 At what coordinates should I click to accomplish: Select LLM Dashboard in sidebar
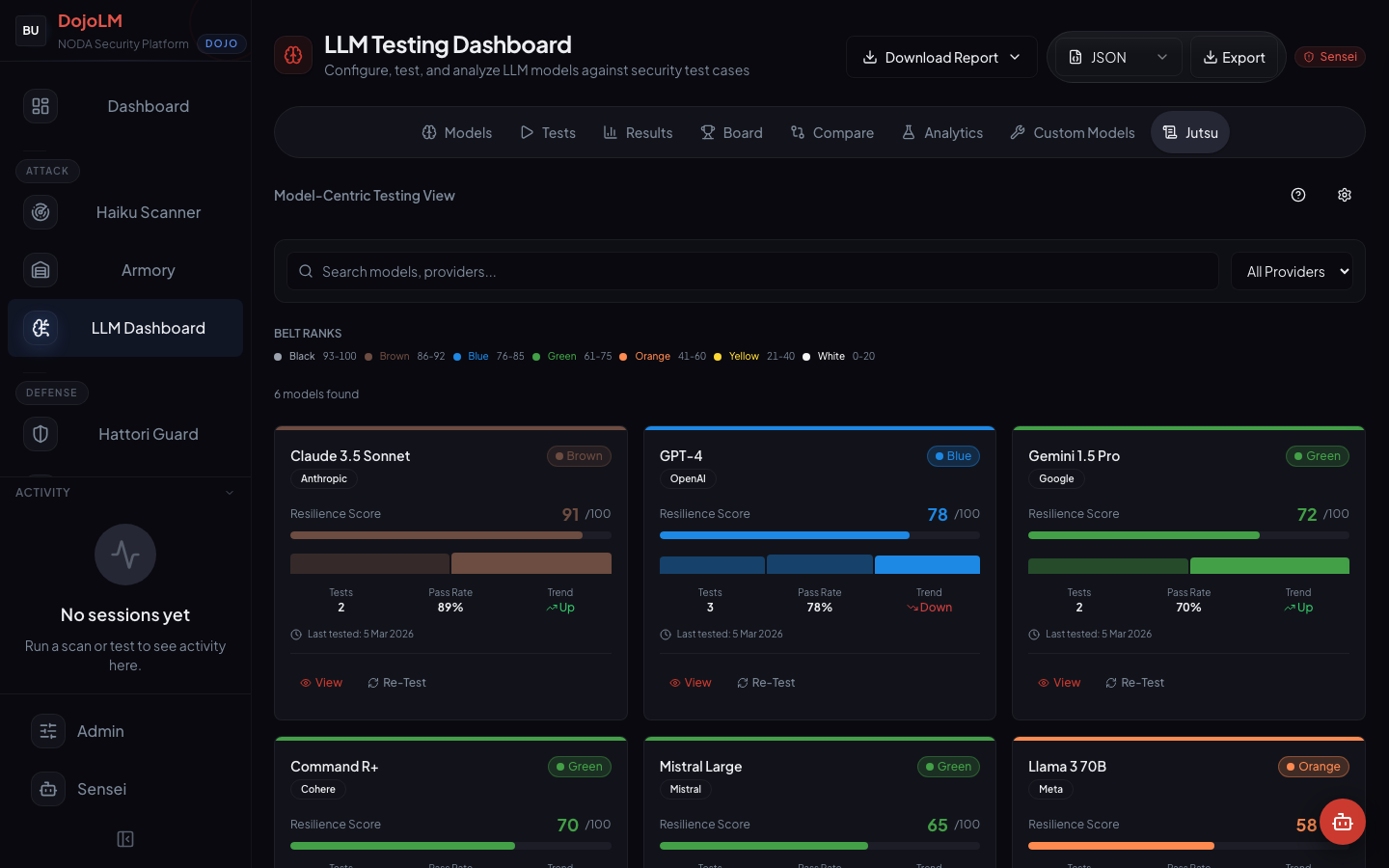pos(125,328)
